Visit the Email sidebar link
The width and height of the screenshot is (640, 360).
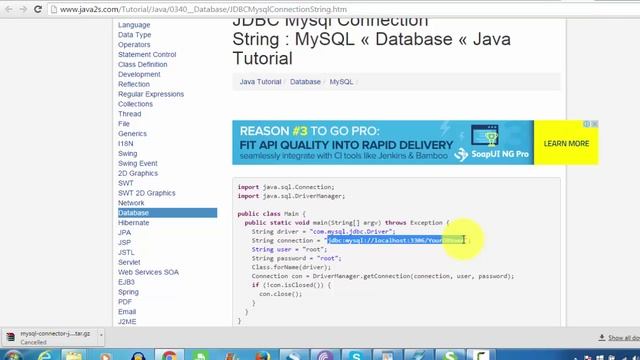pyautogui.click(x=127, y=312)
